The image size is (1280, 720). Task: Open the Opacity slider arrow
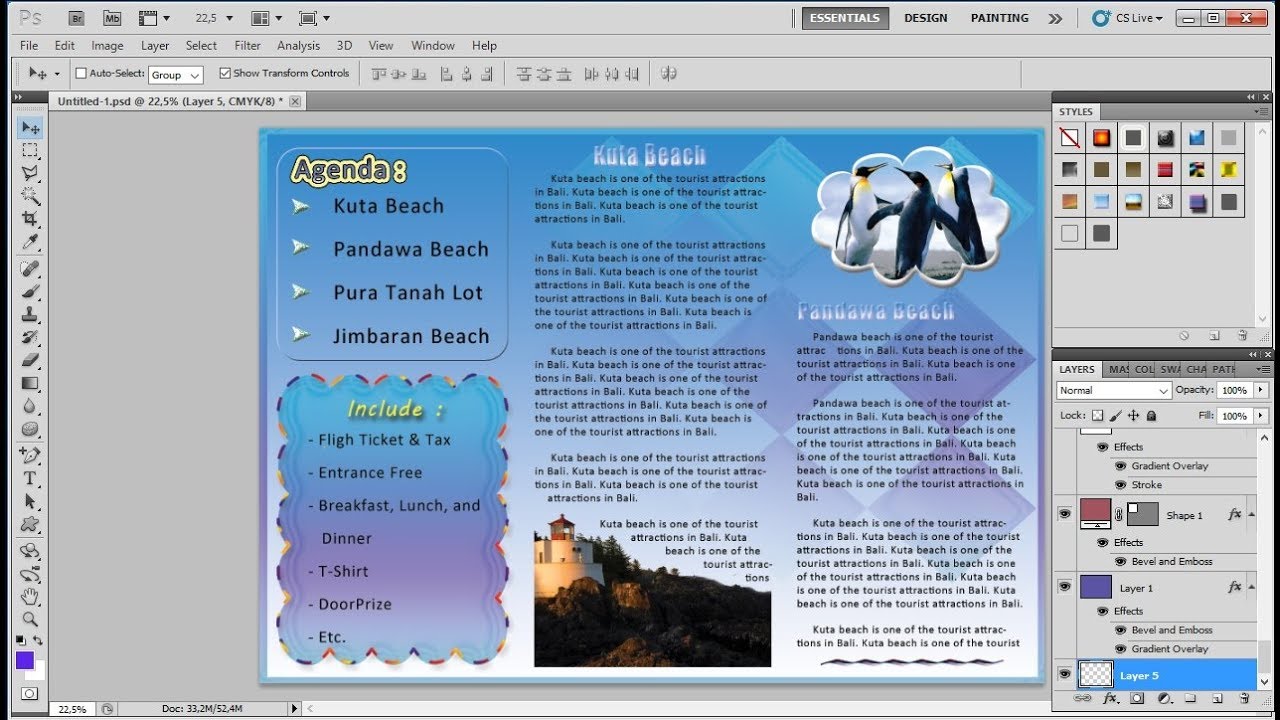(x=1260, y=390)
